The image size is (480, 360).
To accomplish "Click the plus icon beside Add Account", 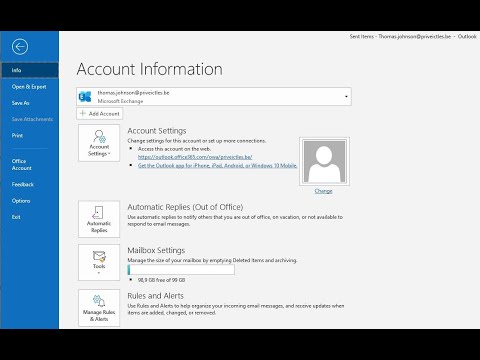I will tap(83, 113).
